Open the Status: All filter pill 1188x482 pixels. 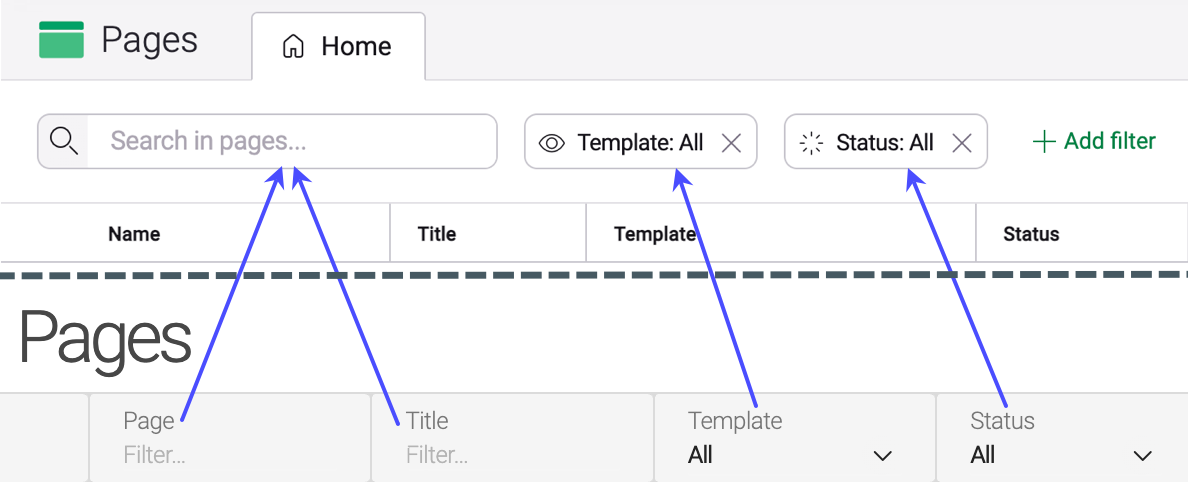point(884,143)
